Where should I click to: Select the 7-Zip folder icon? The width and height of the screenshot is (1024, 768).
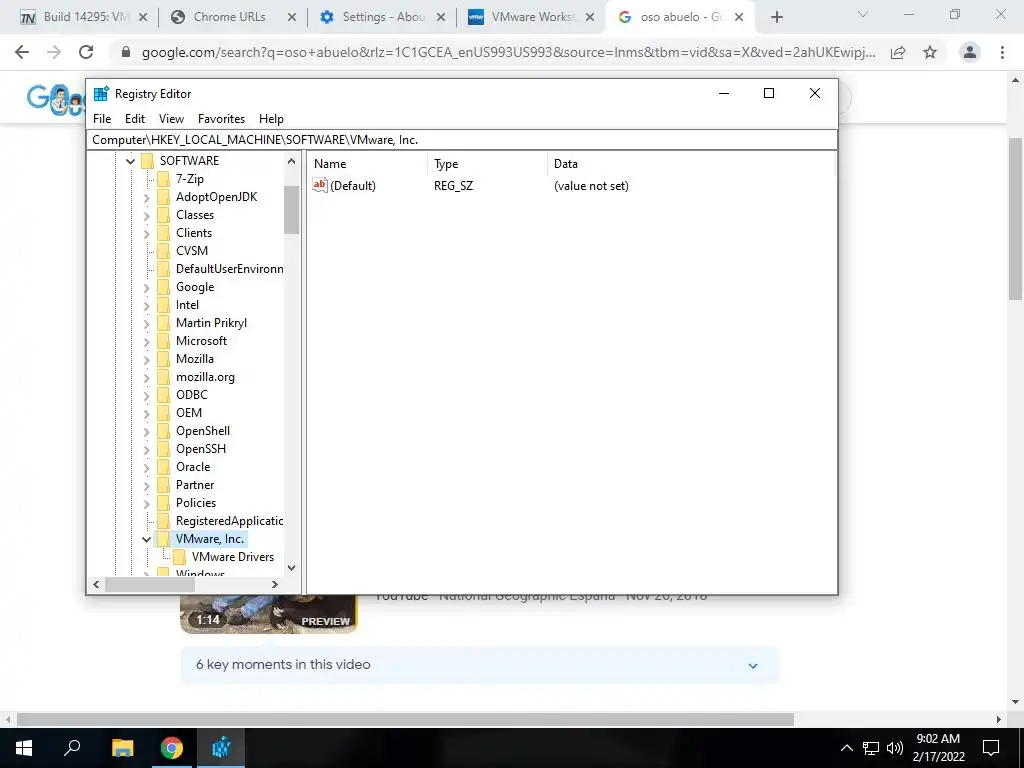click(x=163, y=179)
